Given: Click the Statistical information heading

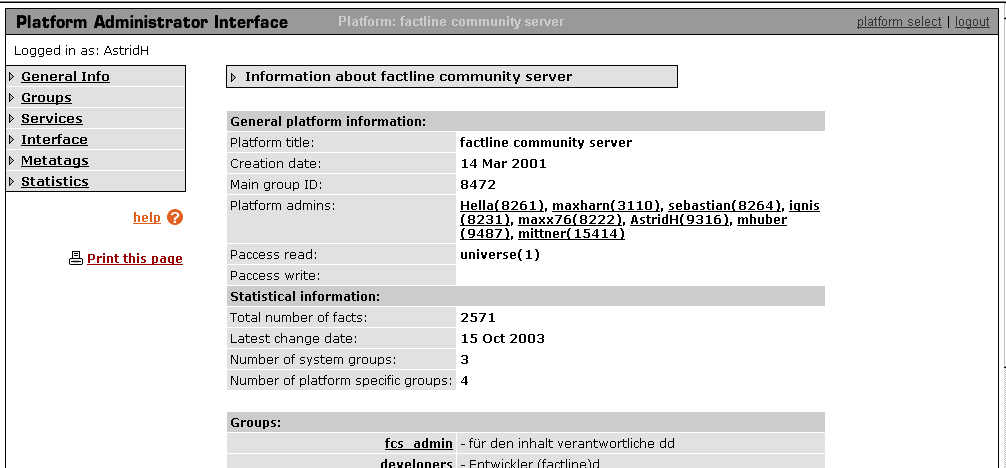Looking at the screenshot, I should click(305, 297).
